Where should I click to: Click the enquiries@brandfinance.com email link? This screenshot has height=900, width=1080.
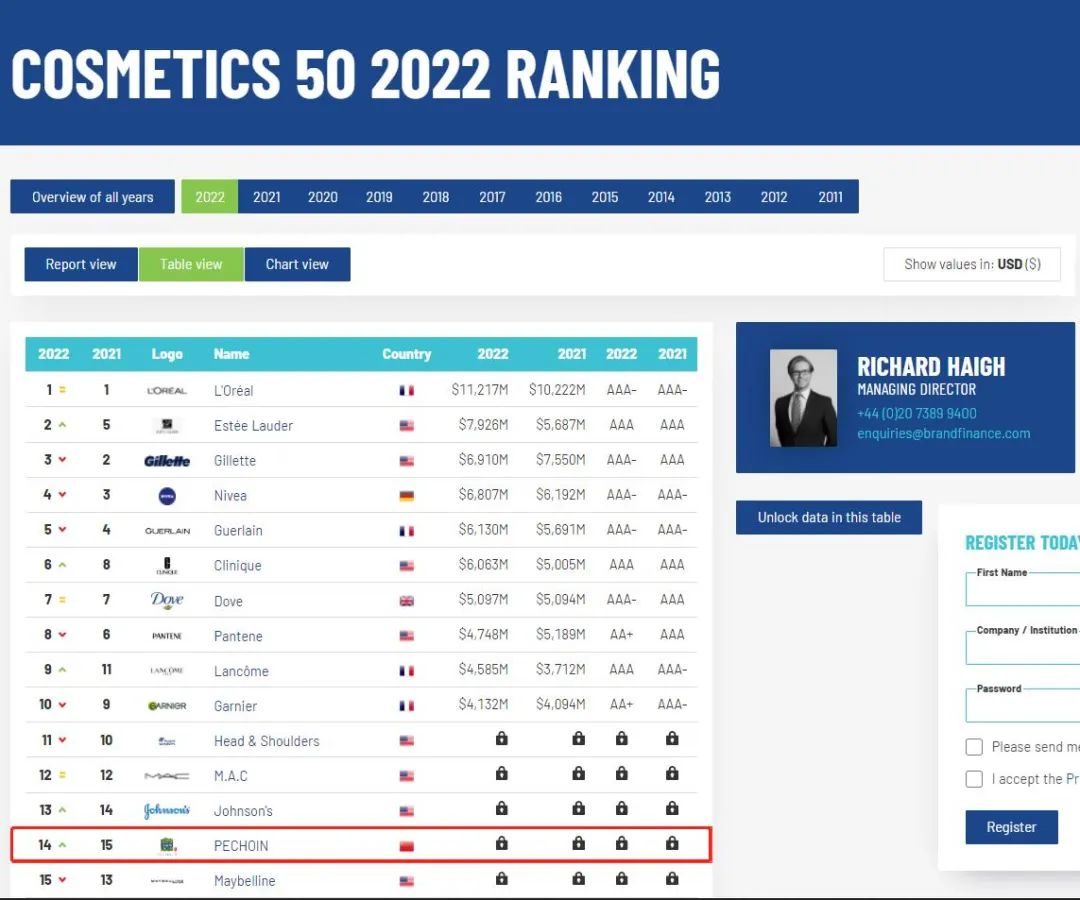[x=943, y=433]
